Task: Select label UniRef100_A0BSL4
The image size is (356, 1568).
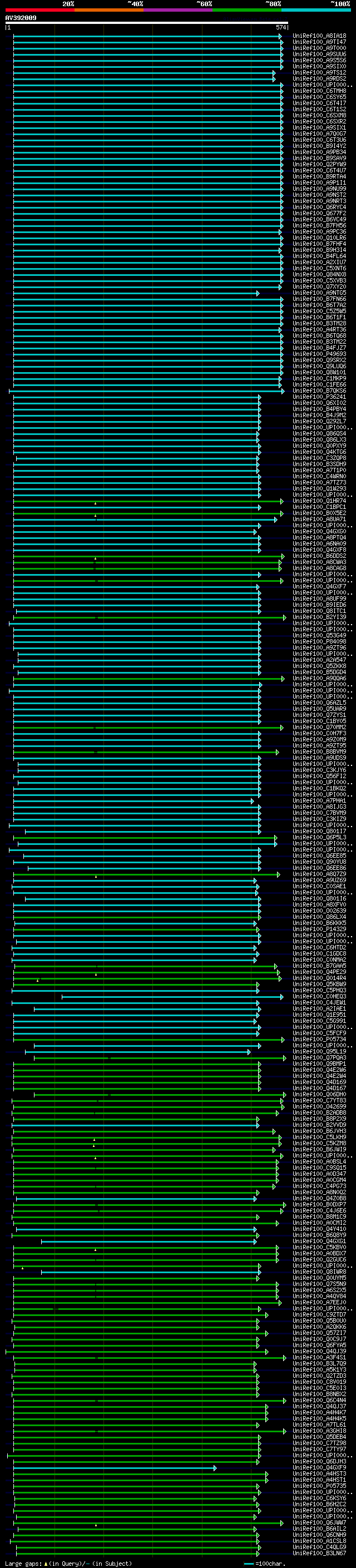Action: [319, 1162]
